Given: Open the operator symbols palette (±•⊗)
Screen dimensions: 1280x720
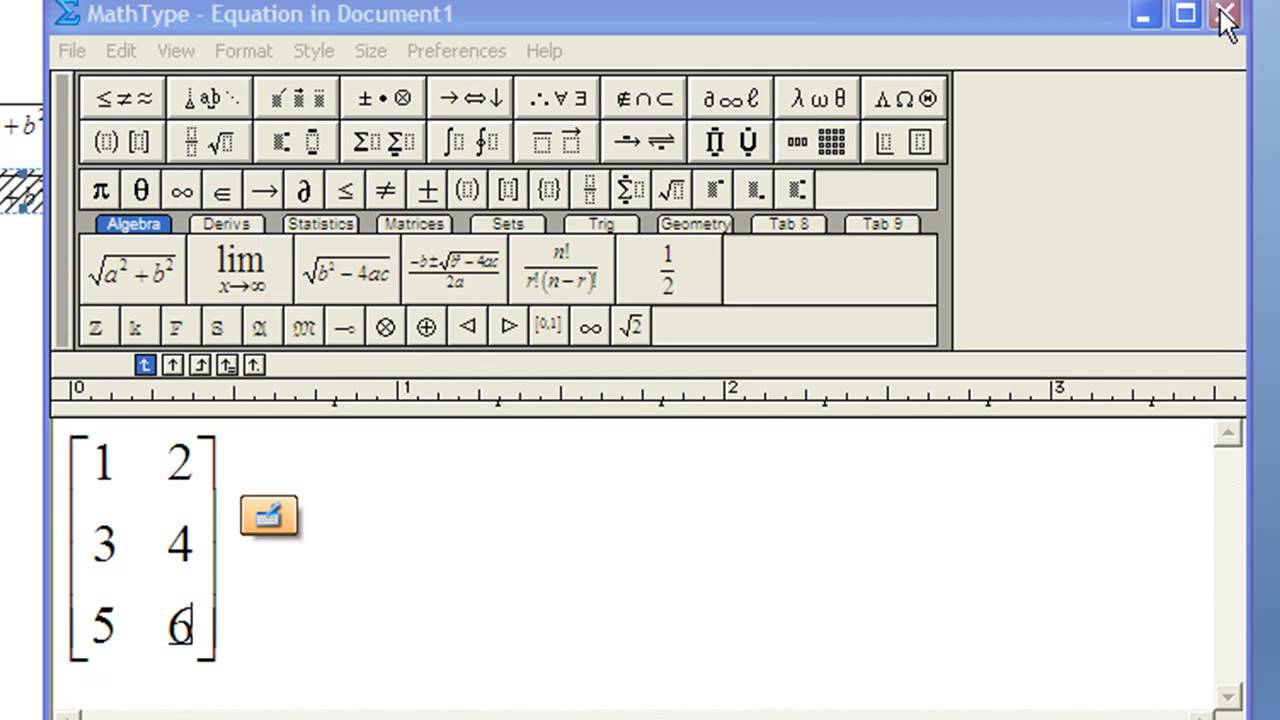Looking at the screenshot, I should [x=384, y=98].
